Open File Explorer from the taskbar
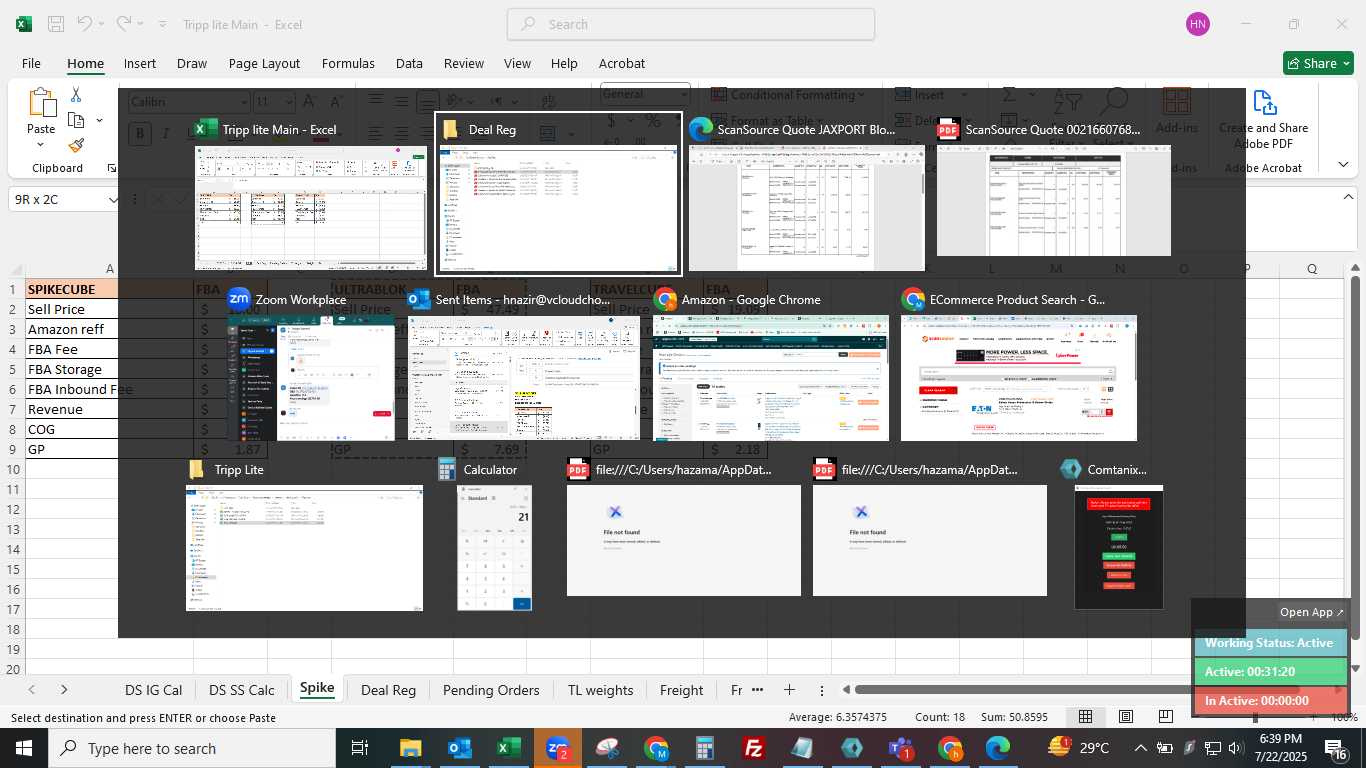 pos(410,748)
